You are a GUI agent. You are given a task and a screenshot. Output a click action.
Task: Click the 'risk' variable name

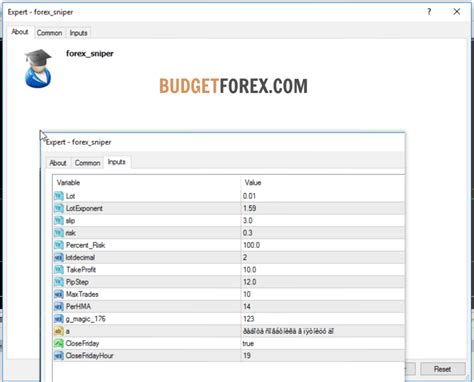[x=71, y=233]
